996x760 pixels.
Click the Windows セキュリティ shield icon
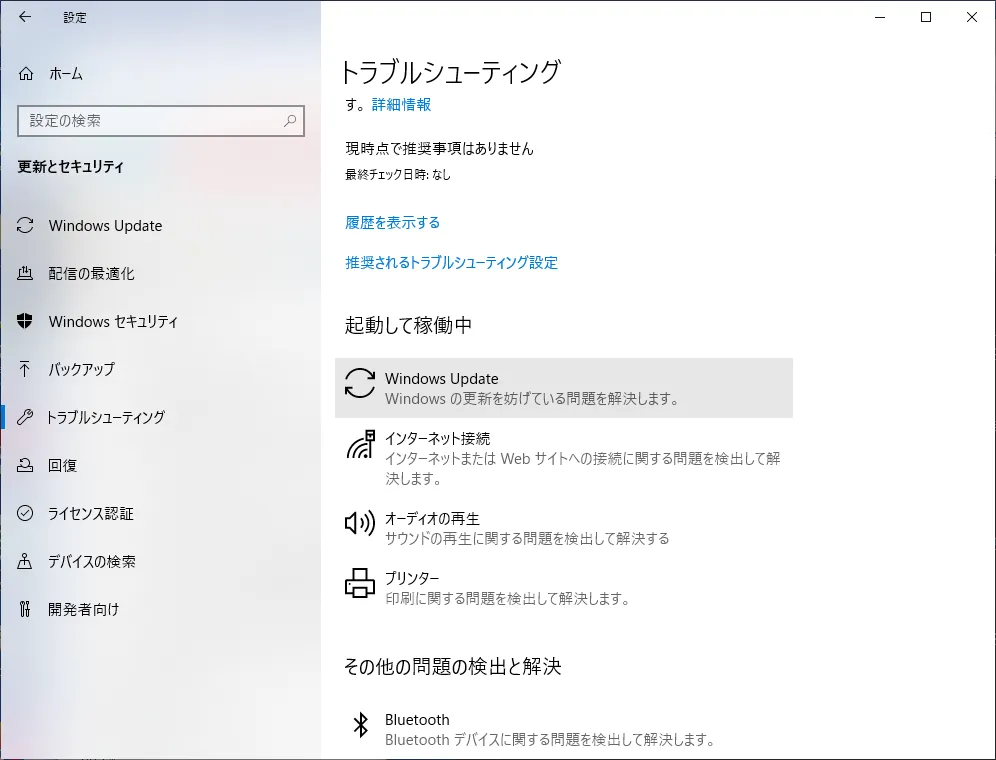pyautogui.click(x=25, y=321)
